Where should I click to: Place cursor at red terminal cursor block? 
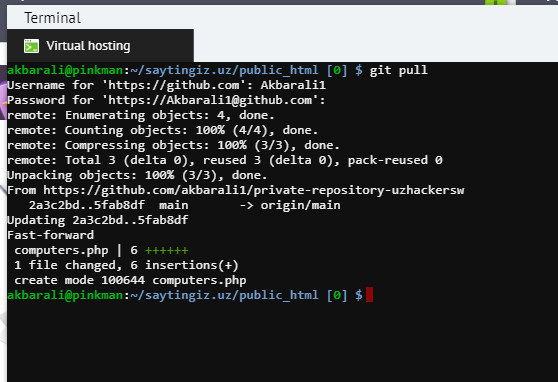tap(369, 295)
